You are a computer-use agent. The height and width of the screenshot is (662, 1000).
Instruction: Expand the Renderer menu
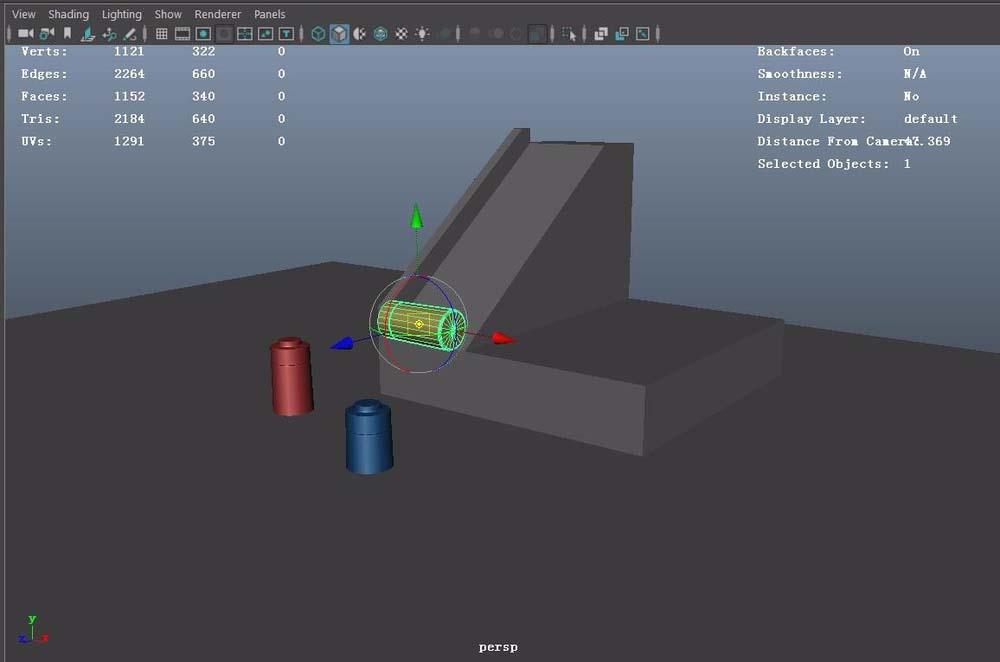click(217, 14)
